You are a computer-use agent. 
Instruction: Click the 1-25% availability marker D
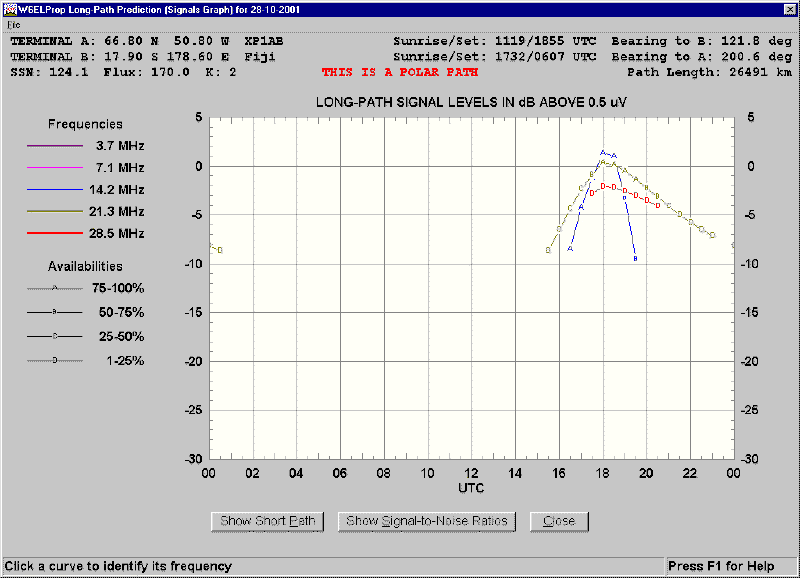(55, 361)
